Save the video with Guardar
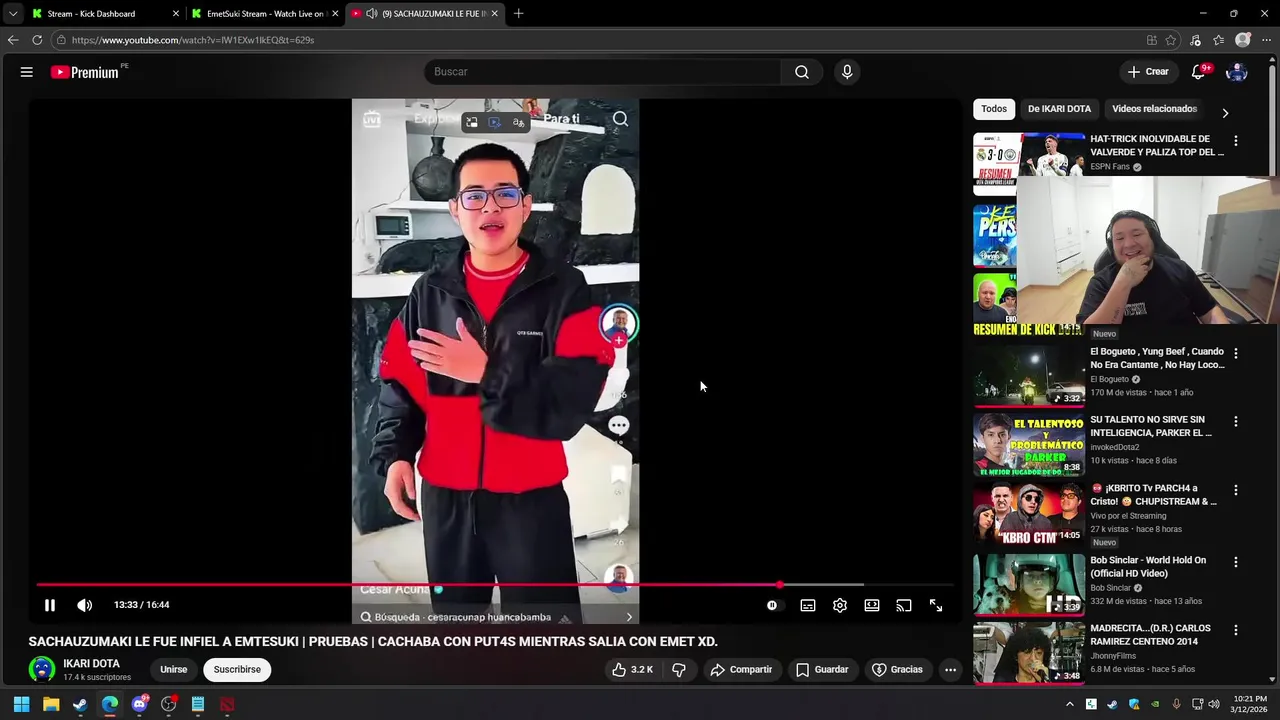The image size is (1280, 720). click(822, 670)
